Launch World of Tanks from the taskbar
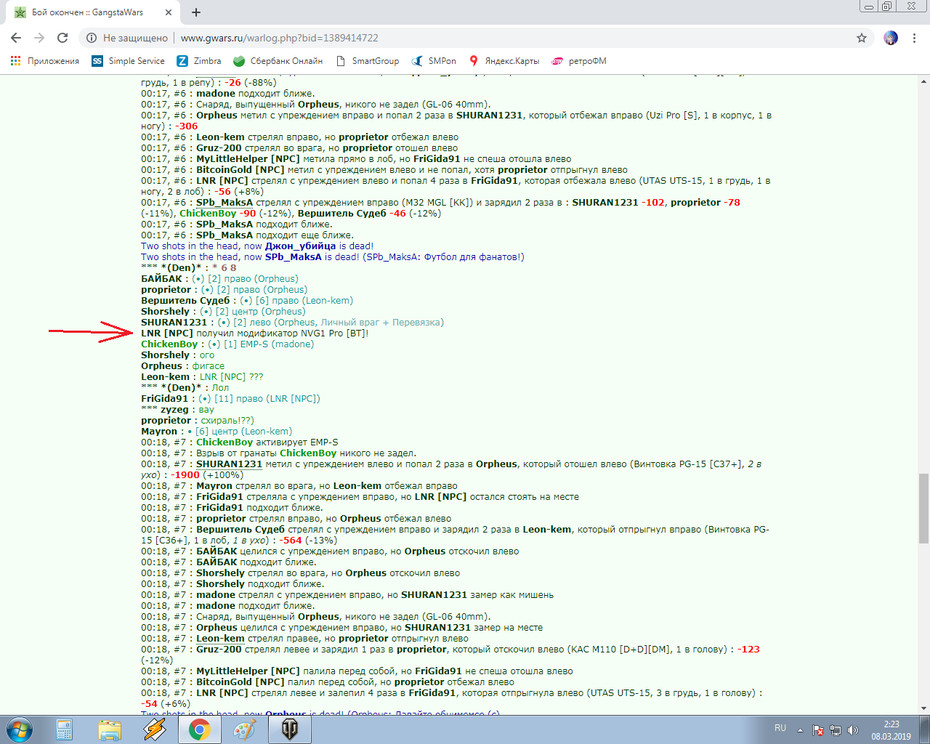930x744 pixels. click(289, 730)
